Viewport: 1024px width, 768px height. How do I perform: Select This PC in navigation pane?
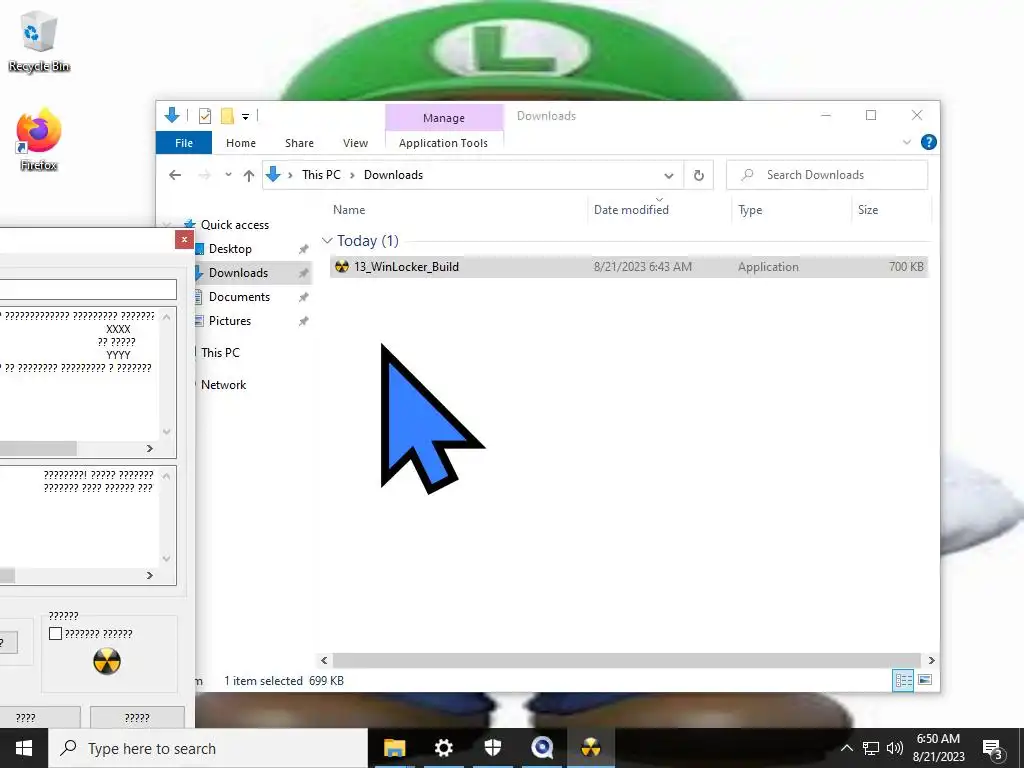(x=220, y=353)
